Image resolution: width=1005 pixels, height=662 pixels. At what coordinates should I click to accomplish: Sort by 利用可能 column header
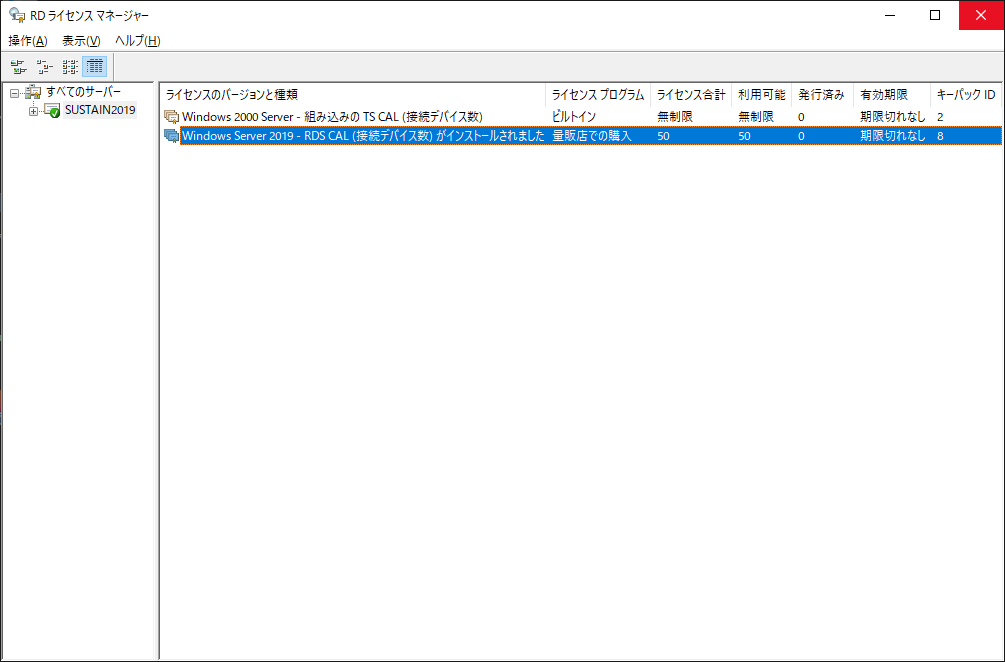pyautogui.click(x=761, y=95)
